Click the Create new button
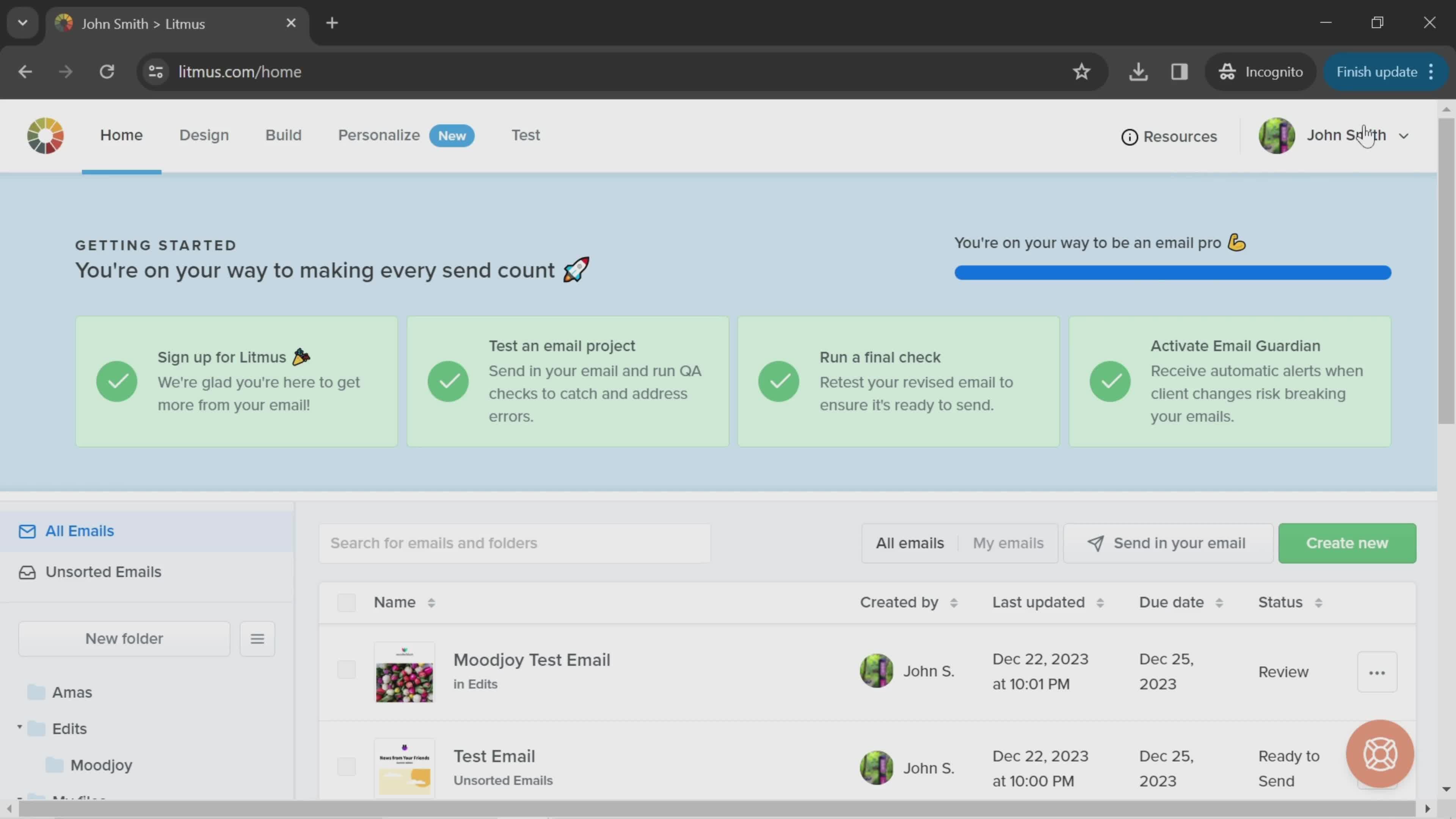Viewport: 1456px width, 819px height. [1347, 543]
